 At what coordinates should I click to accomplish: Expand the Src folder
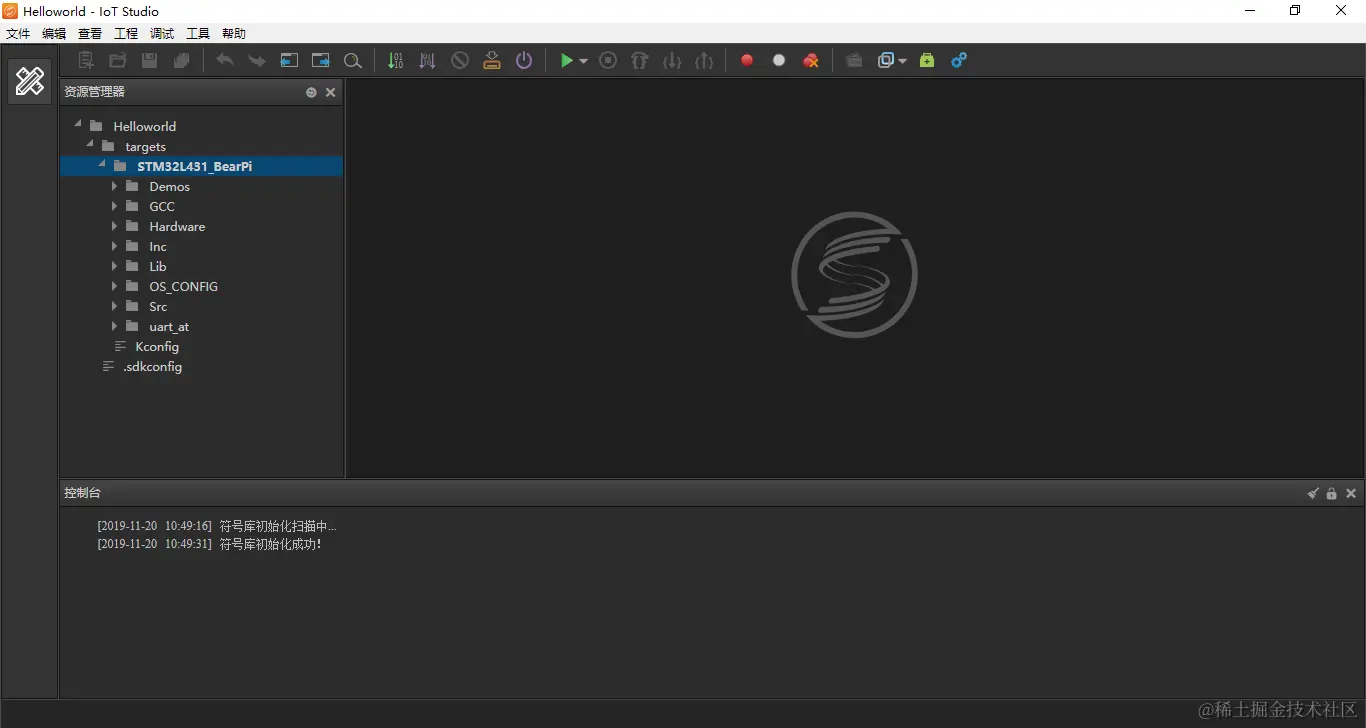click(114, 306)
